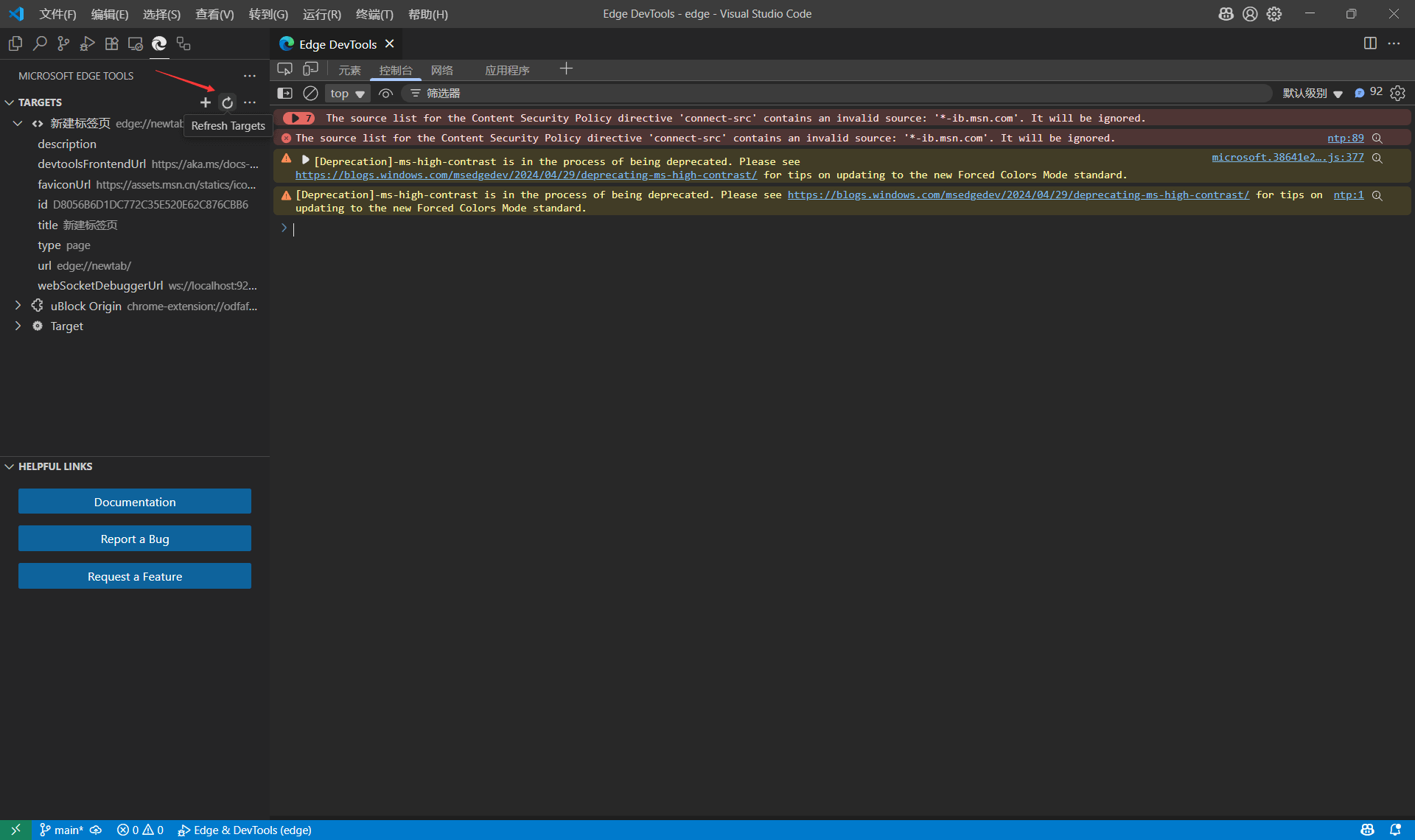Open the ntp:1 source link
Screen dimensions: 1415x840
pos(1348,195)
